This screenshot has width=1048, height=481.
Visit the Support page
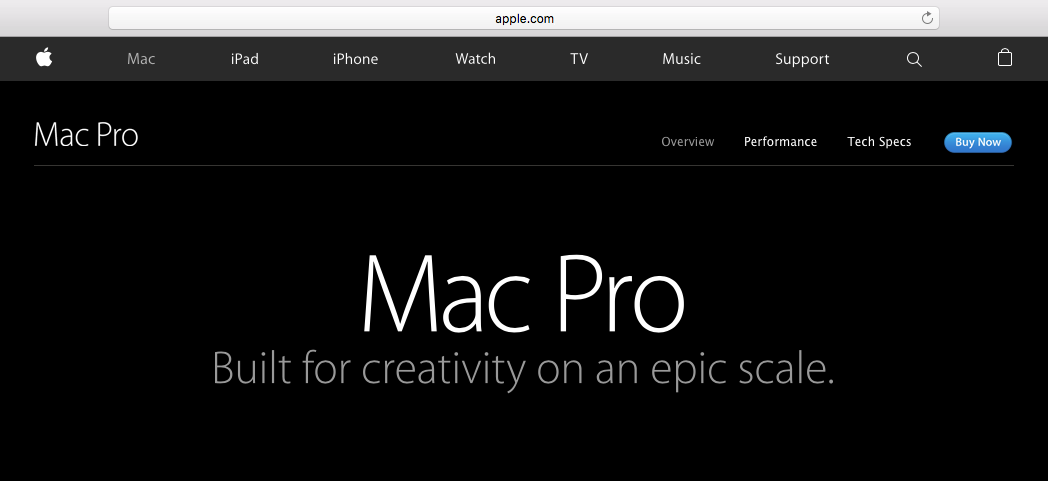[802, 59]
